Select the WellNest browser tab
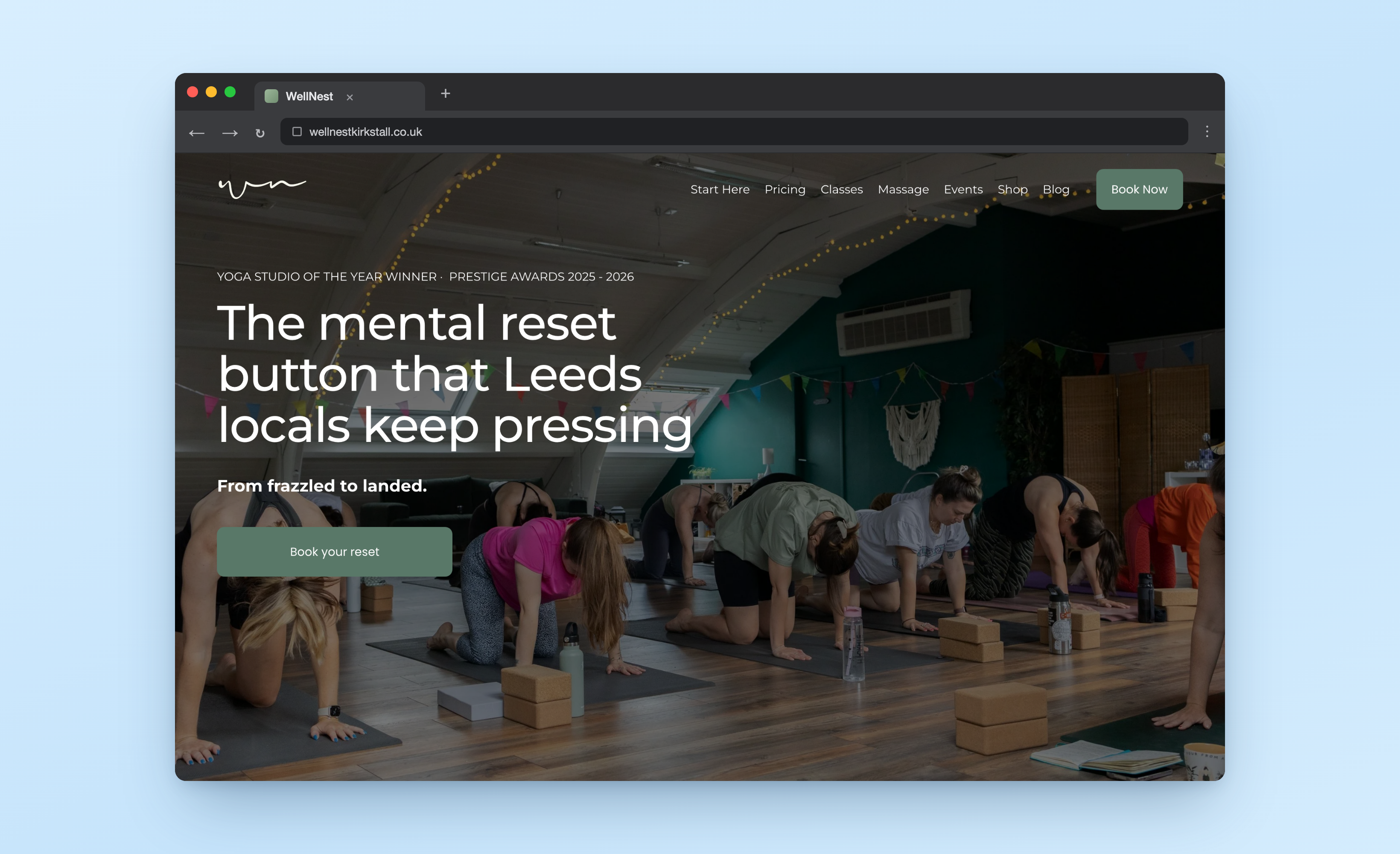1400x854 pixels. 339,96
